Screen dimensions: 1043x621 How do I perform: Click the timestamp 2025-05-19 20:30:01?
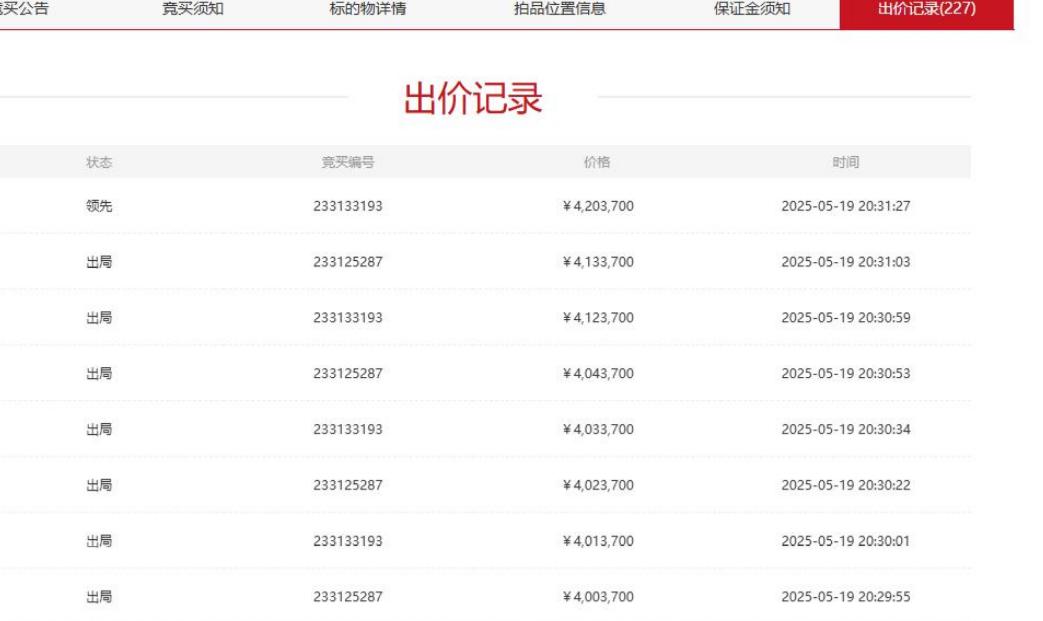pos(845,541)
